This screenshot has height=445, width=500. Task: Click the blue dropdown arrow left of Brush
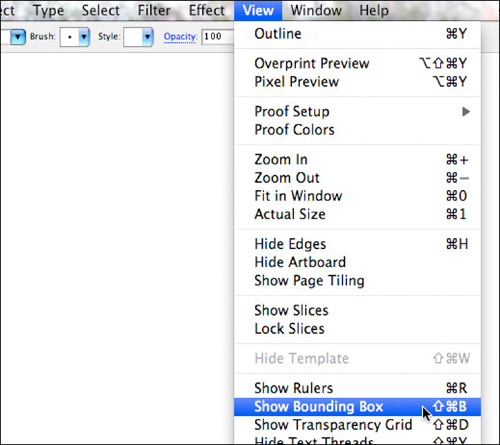(18, 37)
